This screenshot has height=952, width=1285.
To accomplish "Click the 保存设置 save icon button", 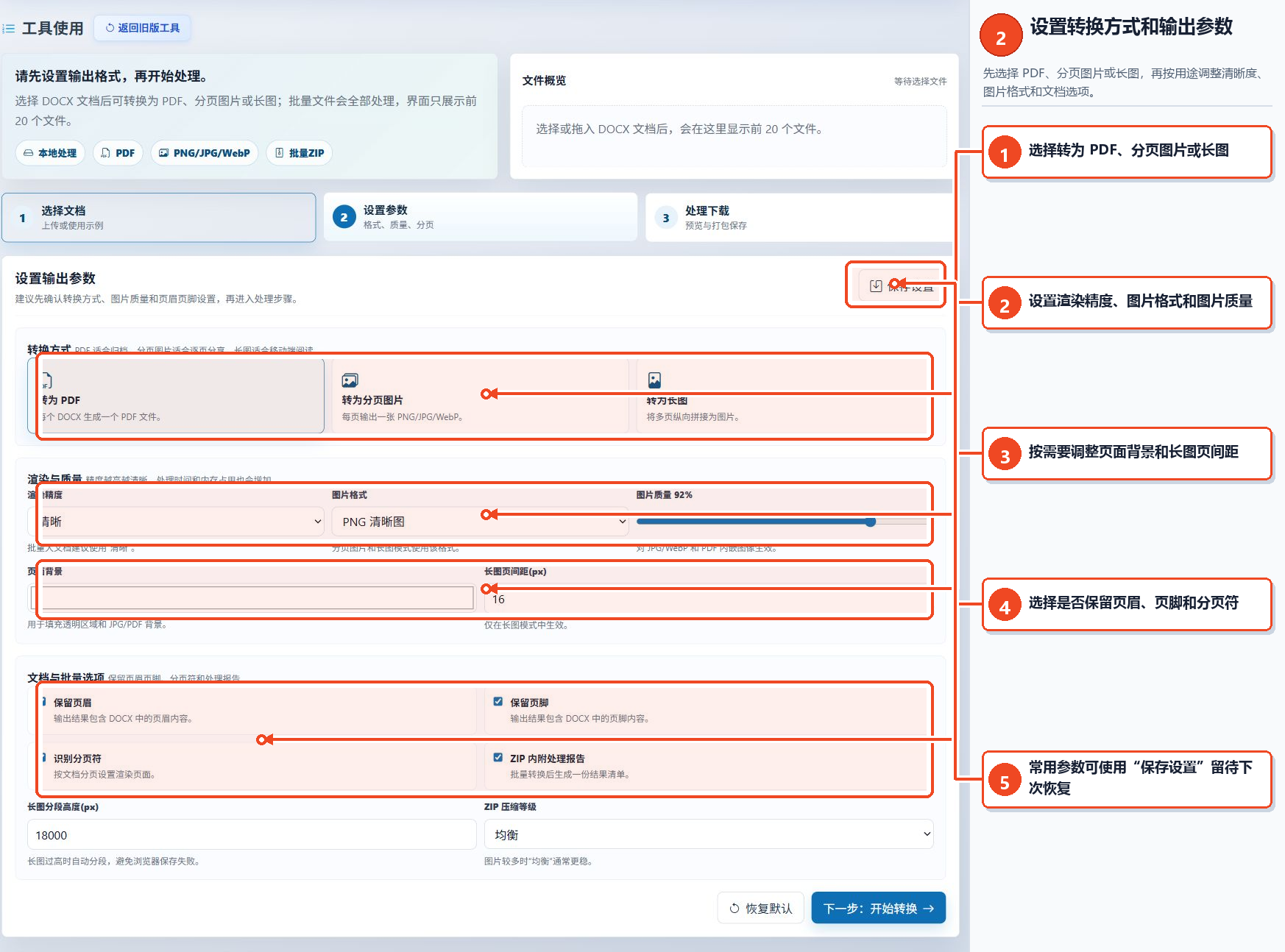I will pyautogui.click(x=902, y=285).
